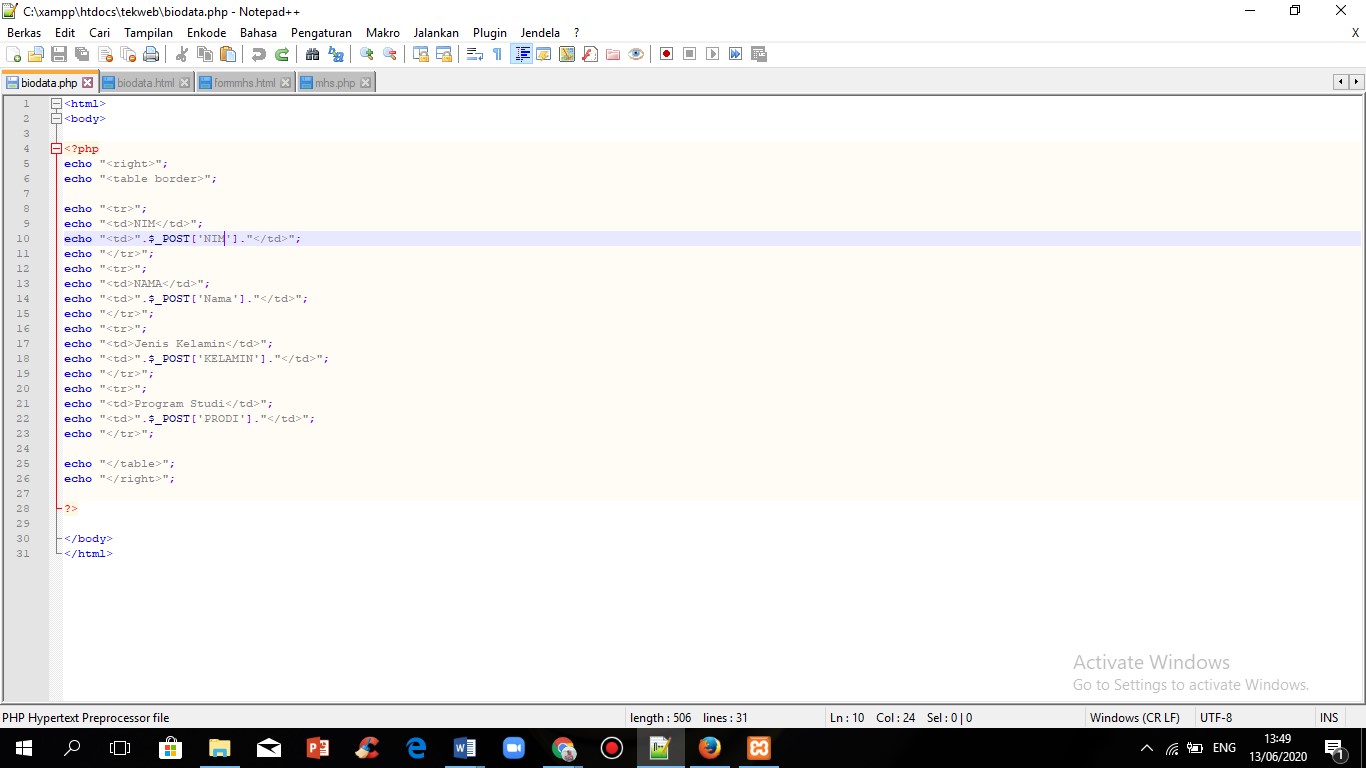This screenshot has width=1366, height=768.
Task: Open Folder as Workspace toolbar icon
Action: coord(613,54)
